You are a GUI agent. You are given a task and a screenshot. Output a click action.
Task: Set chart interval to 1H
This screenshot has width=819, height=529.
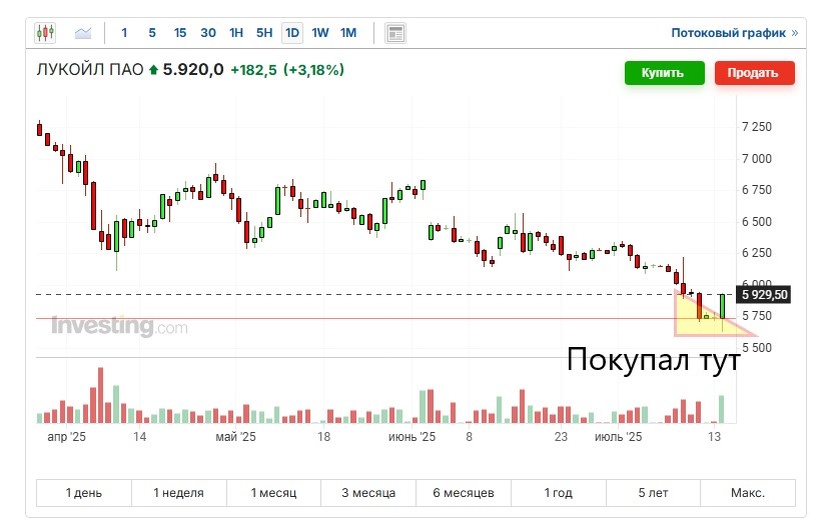click(236, 33)
